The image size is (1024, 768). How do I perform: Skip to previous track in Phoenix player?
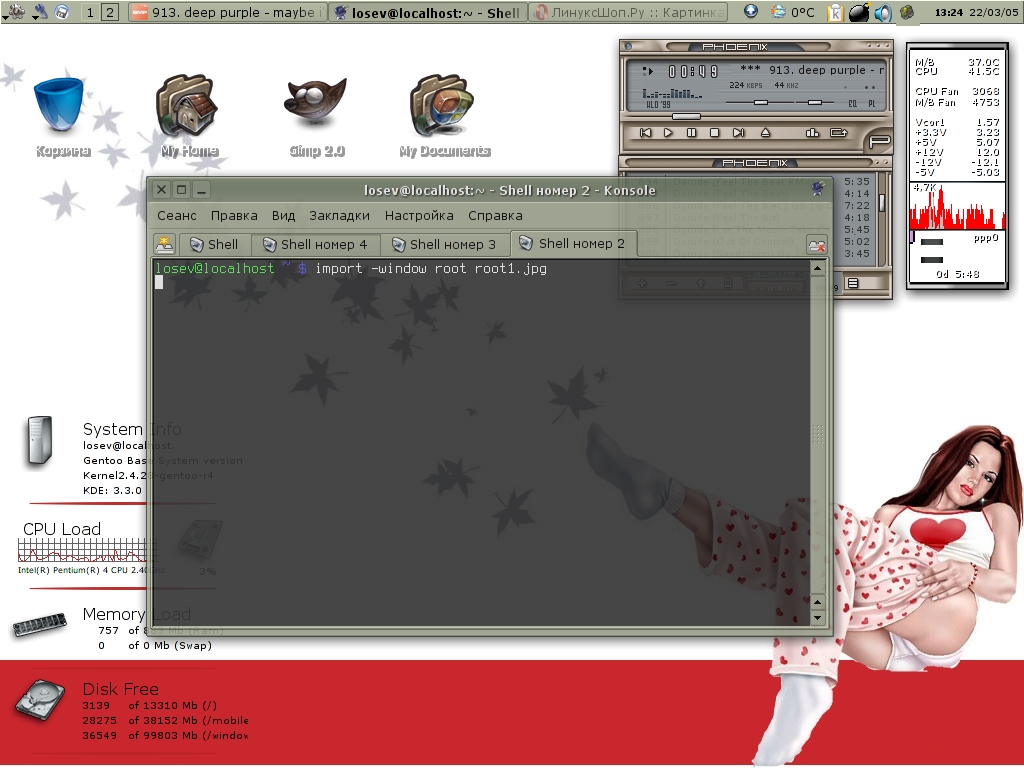(645, 133)
